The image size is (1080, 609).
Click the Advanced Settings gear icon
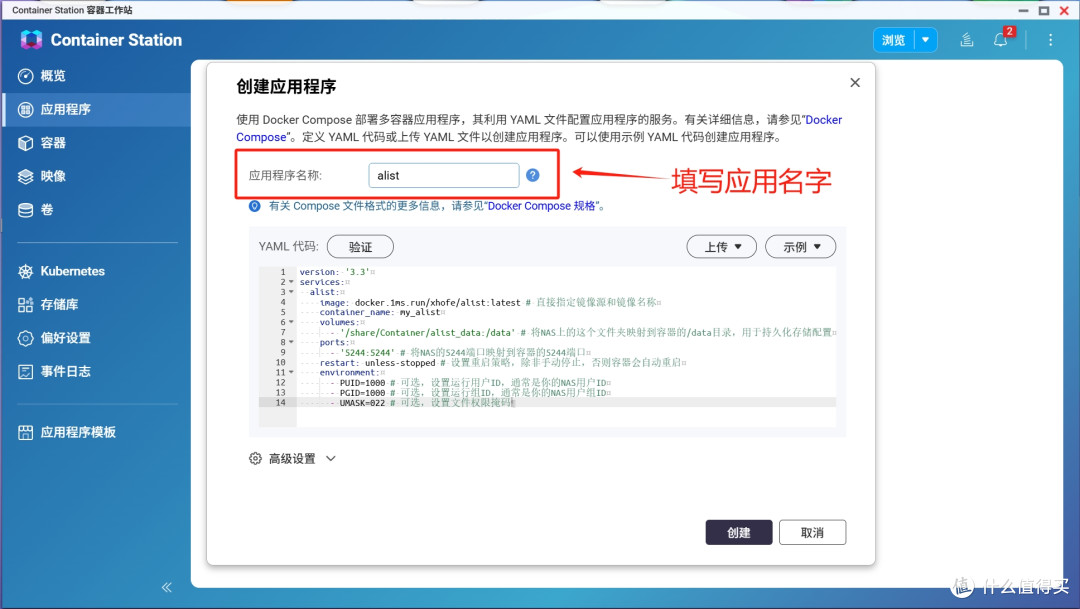pyautogui.click(x=255, y=459)
